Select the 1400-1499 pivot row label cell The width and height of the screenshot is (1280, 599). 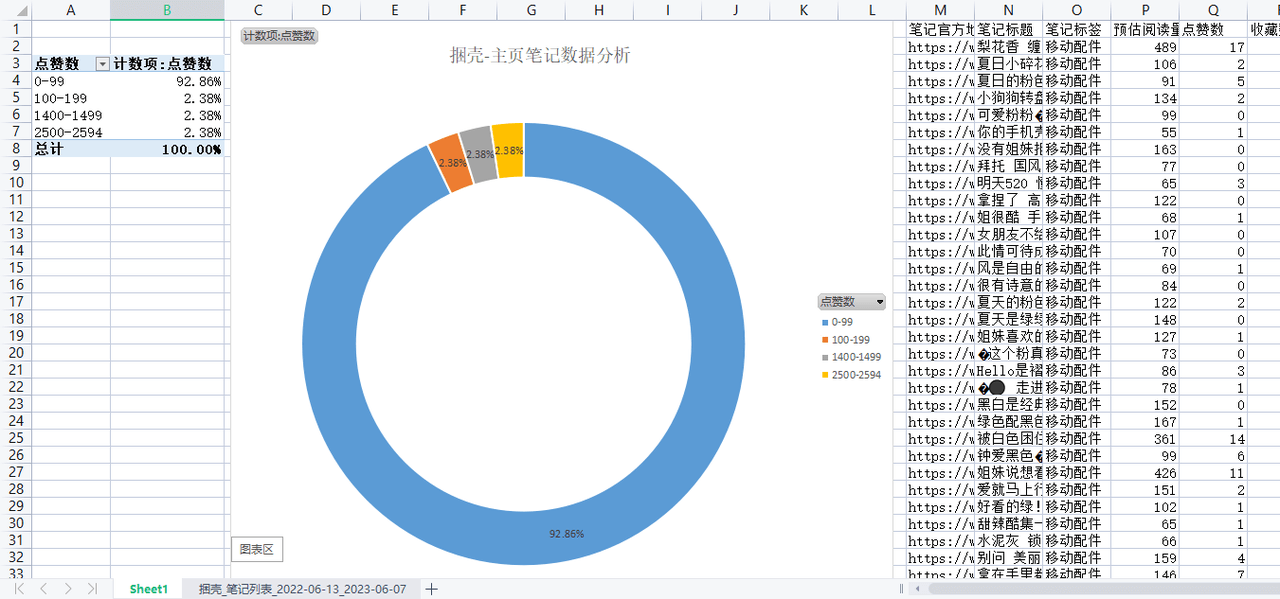tap(70, 115)
